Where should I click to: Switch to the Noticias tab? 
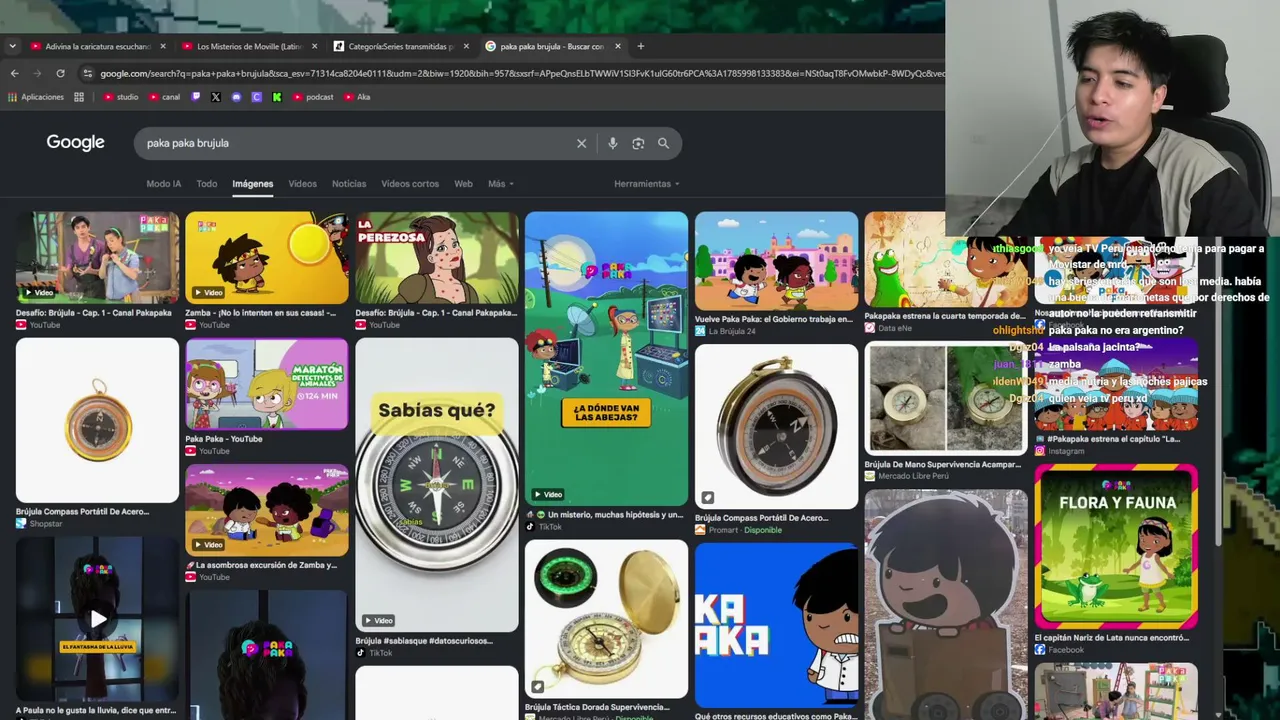[349, 184]
